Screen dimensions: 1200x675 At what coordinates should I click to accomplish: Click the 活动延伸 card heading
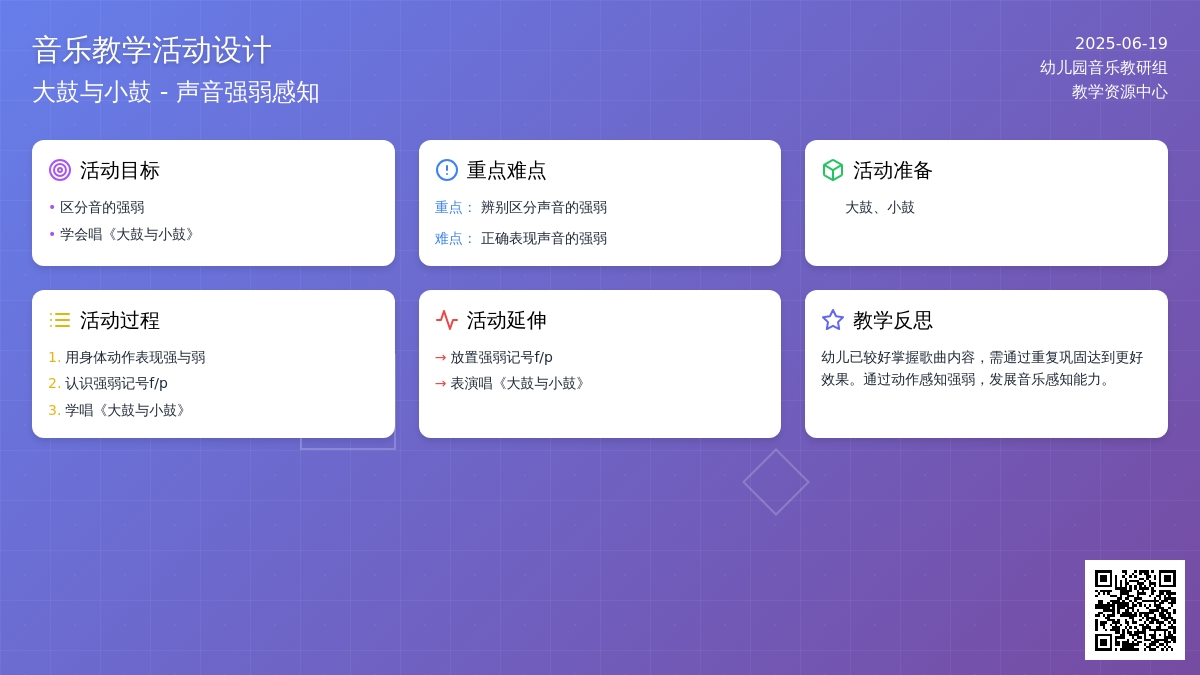[x=507, y=320]
